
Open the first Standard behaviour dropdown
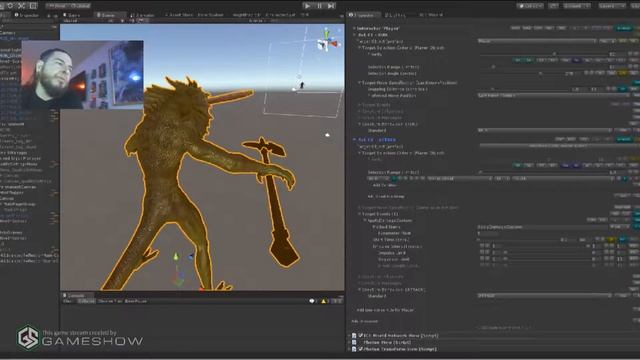[545, 131]
